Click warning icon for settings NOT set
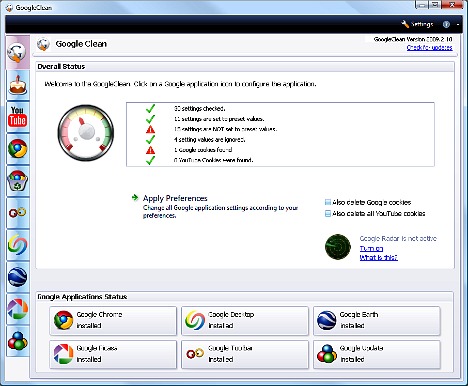 150,129
